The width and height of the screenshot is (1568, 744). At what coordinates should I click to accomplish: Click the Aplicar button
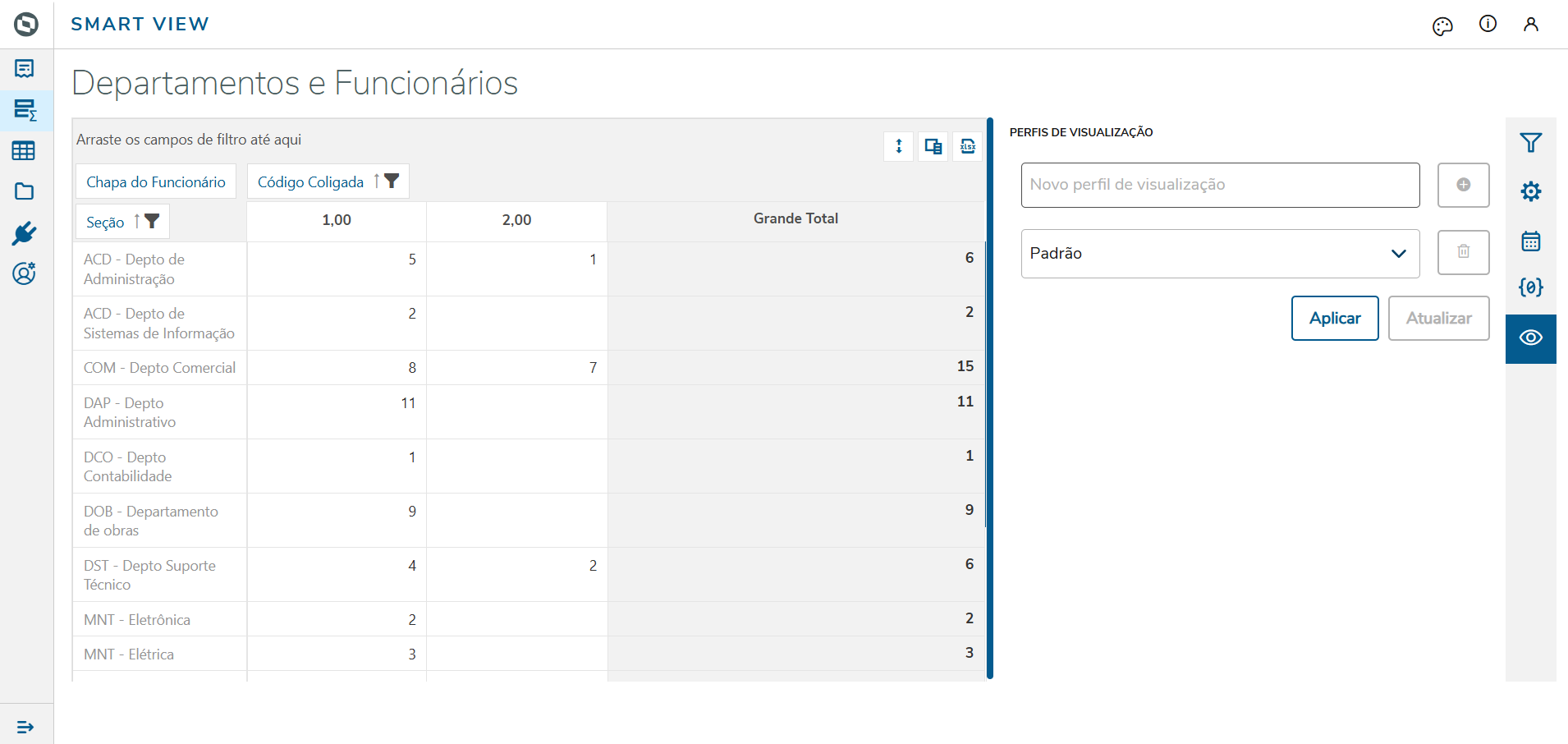point(1335,318)
